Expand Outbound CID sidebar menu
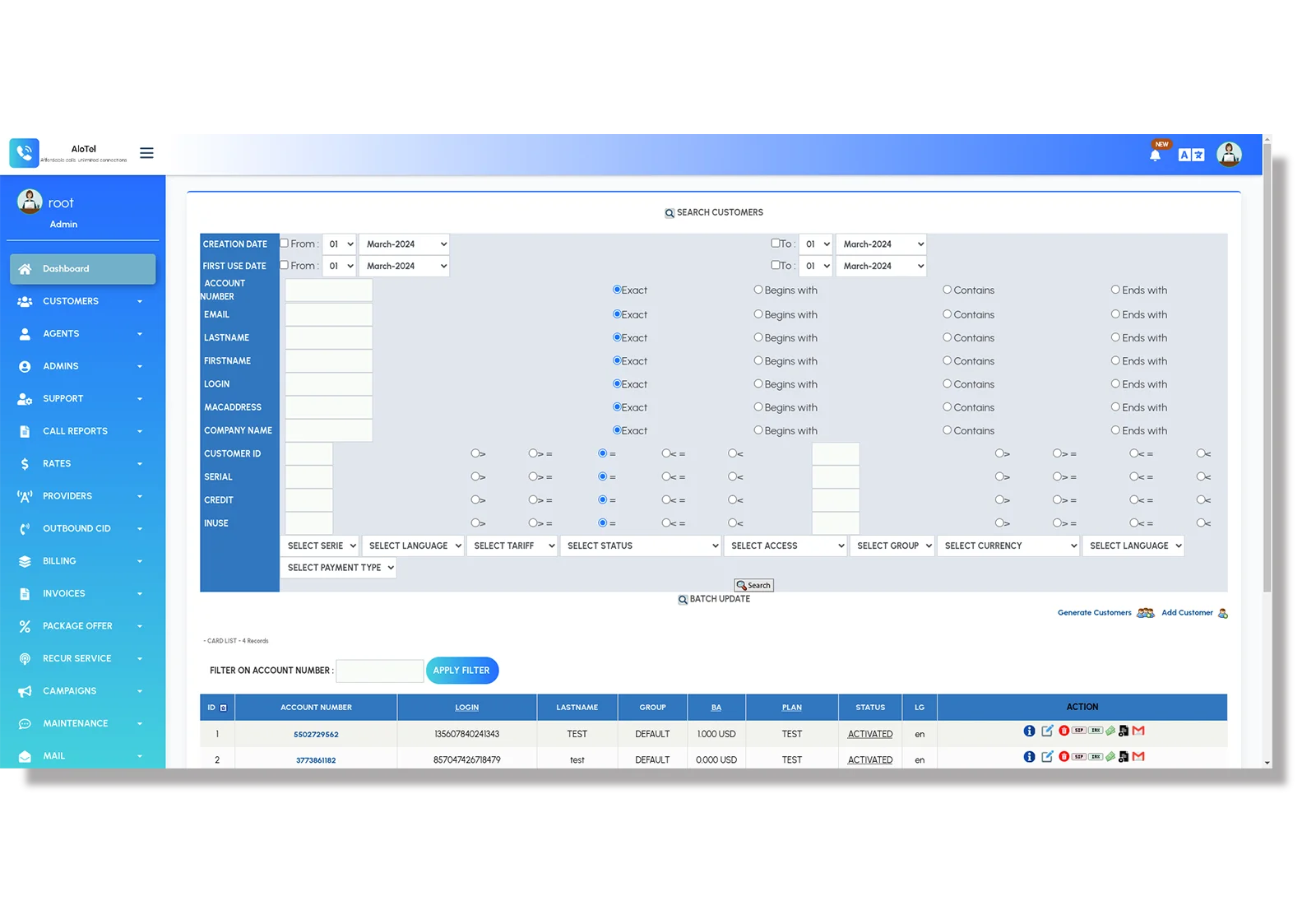1316x924 pixels. pyautogui.click(x=82, y=528)
